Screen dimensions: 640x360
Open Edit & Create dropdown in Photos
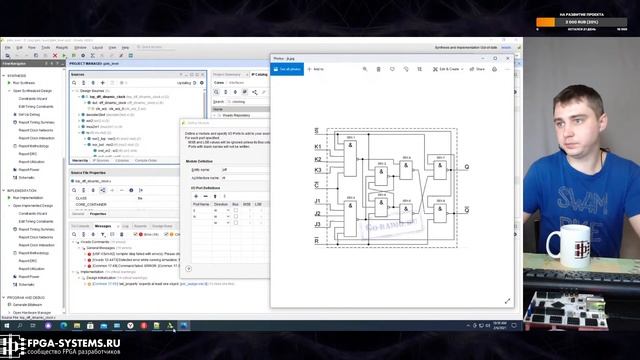[x=448, y=69]
